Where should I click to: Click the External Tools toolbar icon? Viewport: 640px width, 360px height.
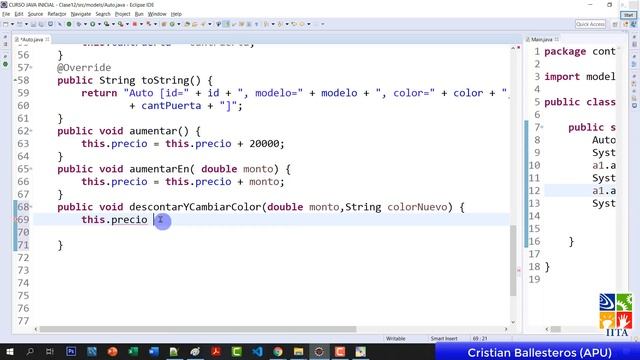(120, 24)
